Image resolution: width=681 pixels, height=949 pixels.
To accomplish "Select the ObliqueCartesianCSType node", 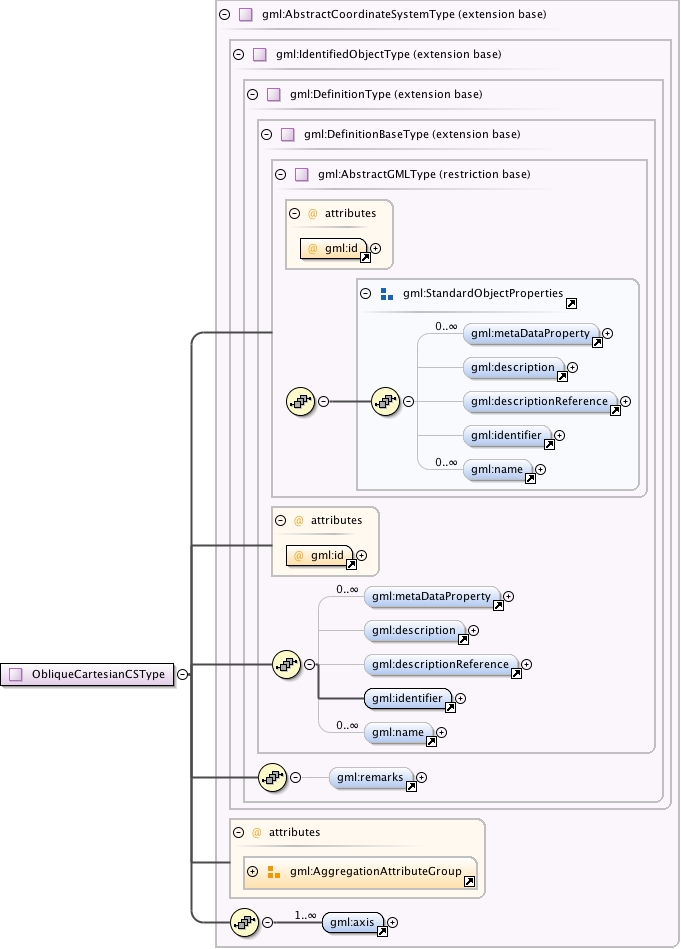I will click(x=87, y=674).
